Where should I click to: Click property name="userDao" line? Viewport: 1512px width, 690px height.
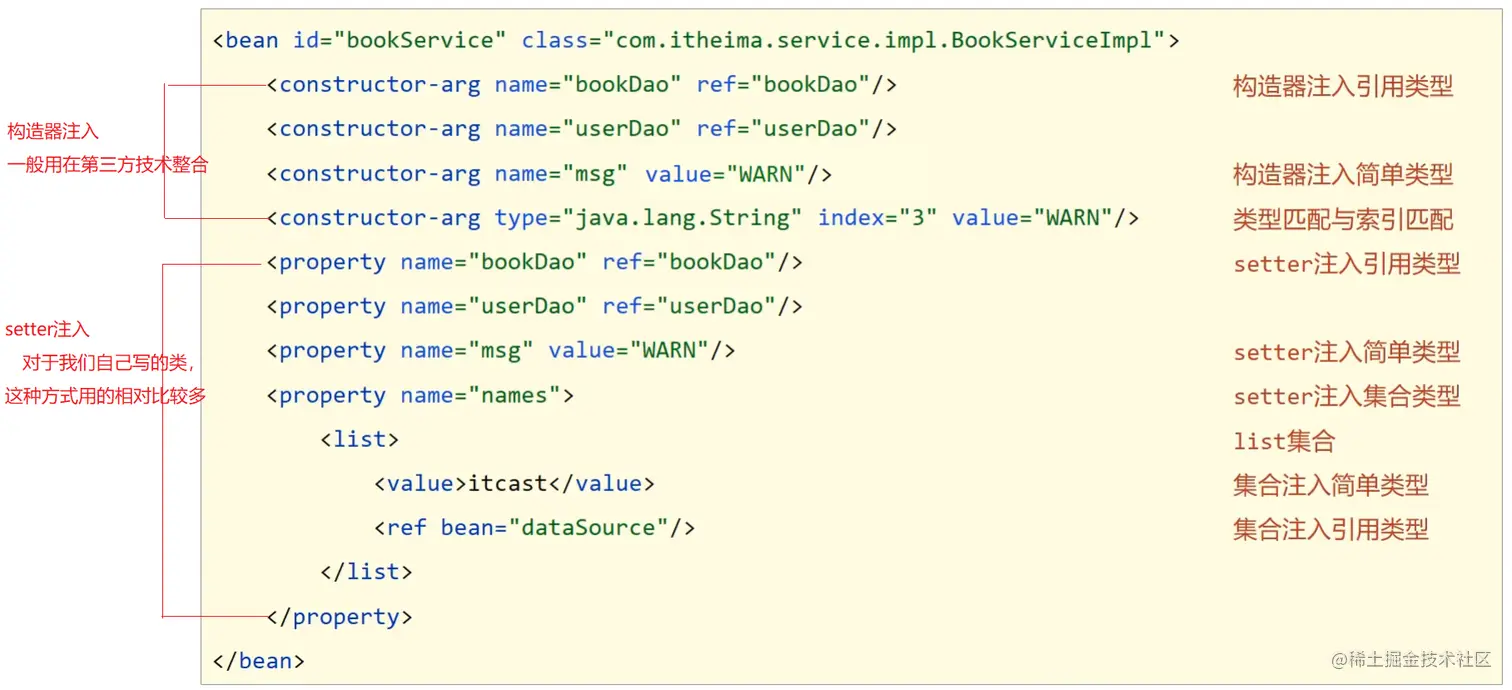point(535,306)
